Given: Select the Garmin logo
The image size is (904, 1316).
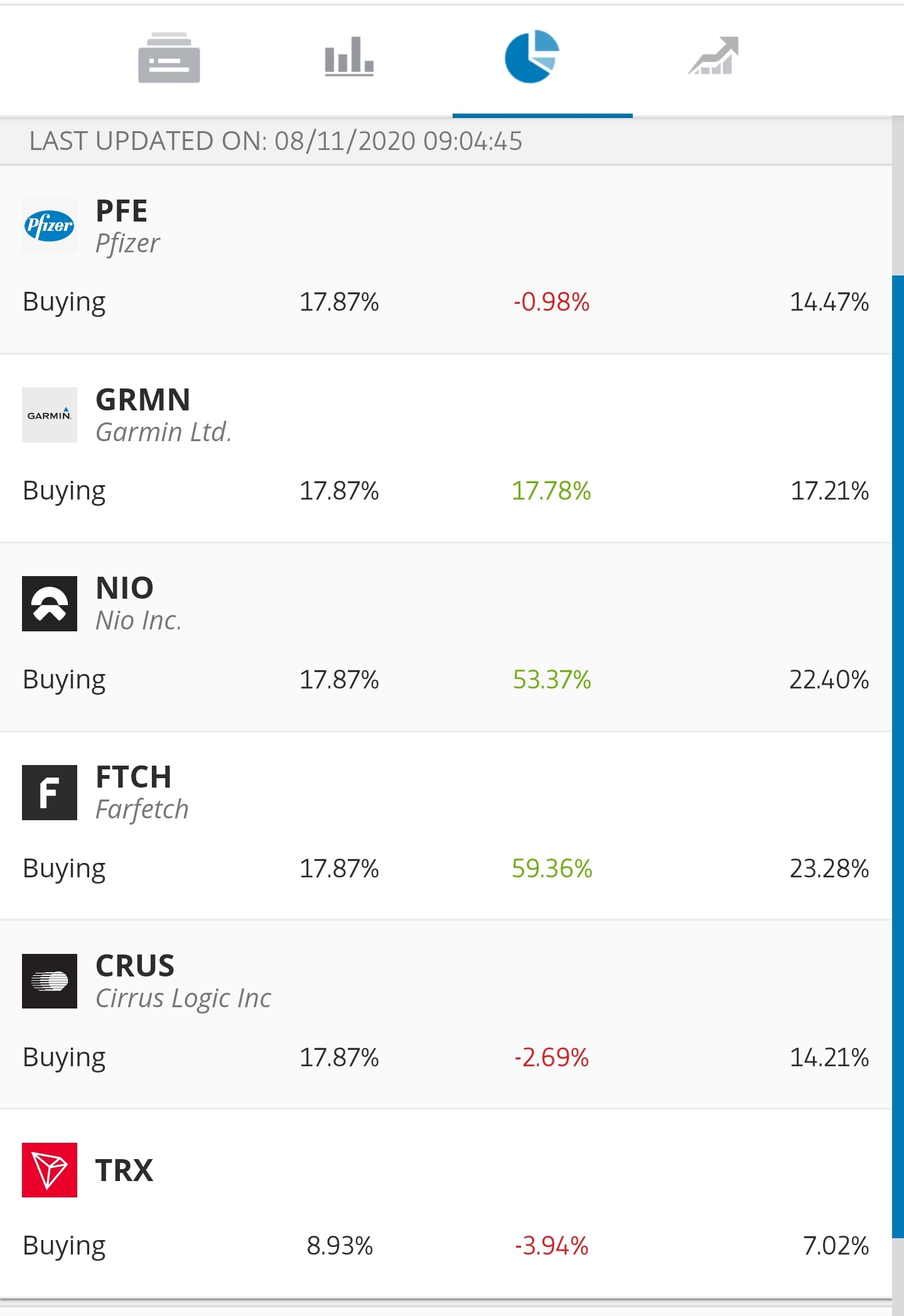Looking at the screenshot, I should 50,414.
